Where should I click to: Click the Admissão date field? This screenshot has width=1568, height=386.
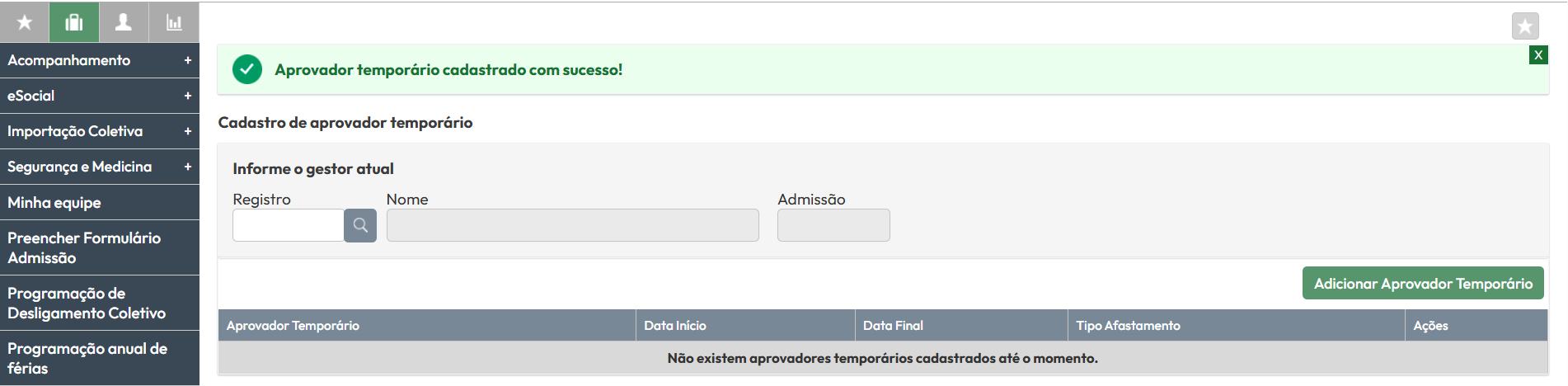[x=833, y=225]
